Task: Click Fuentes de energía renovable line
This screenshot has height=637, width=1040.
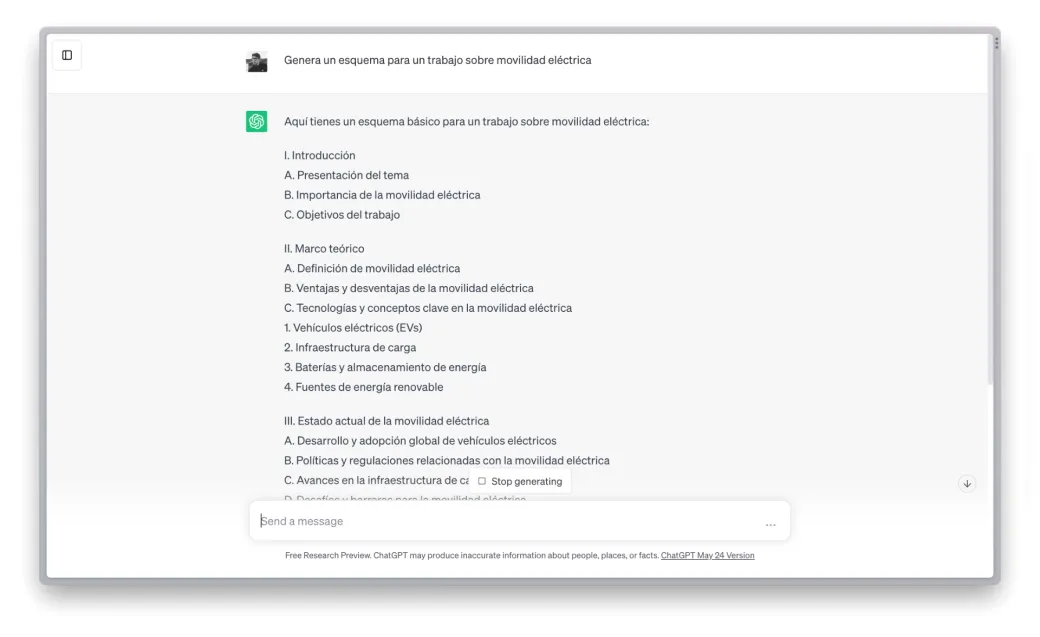Action: tap(363, 388)
